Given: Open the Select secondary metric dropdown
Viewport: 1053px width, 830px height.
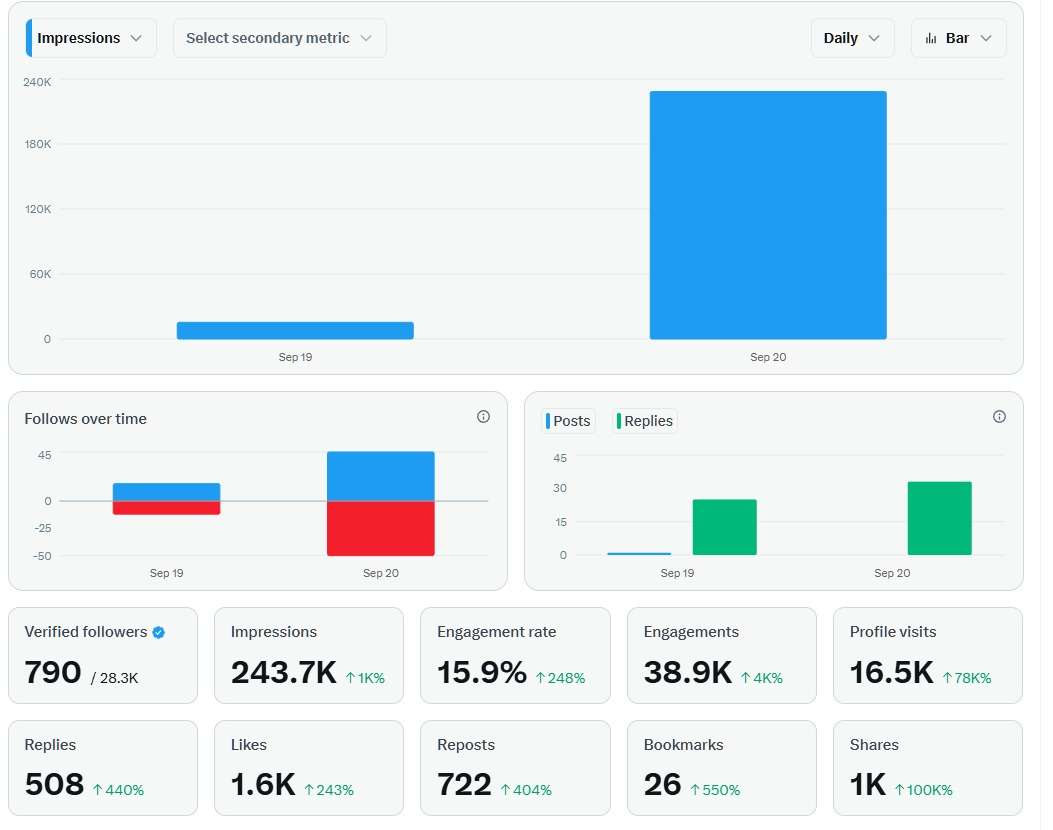Looking at the screenshot, I should (279, 38).
